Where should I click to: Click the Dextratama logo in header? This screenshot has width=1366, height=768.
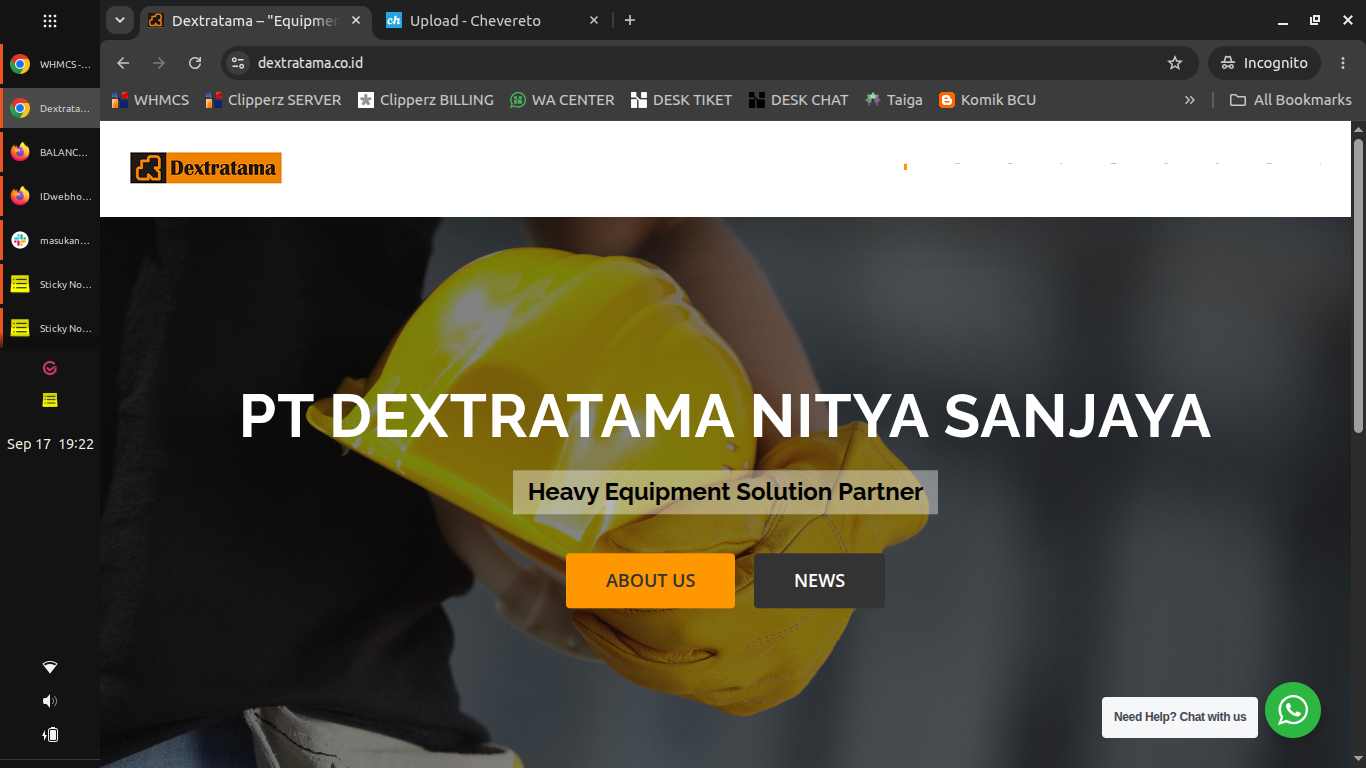click(x=206, y=168)
